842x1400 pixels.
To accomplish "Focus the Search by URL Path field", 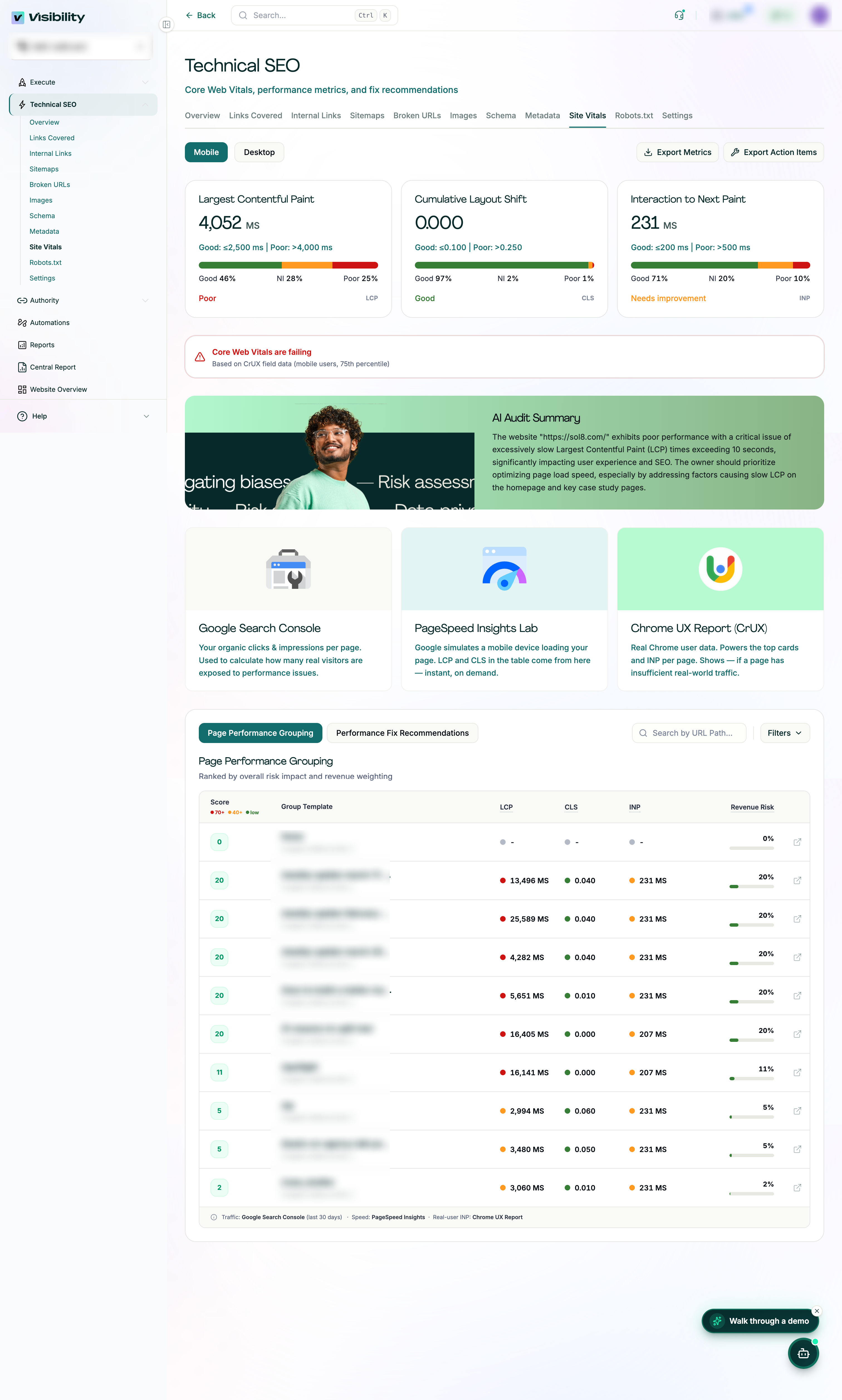I will click(x=689, y=733).
